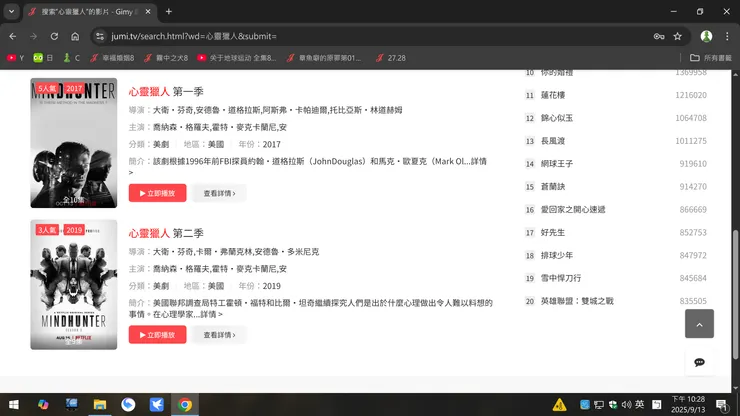Play 心靈獵人 第二季 with 立即播放
Screen dimensions: 740x416
click(158, 335)
